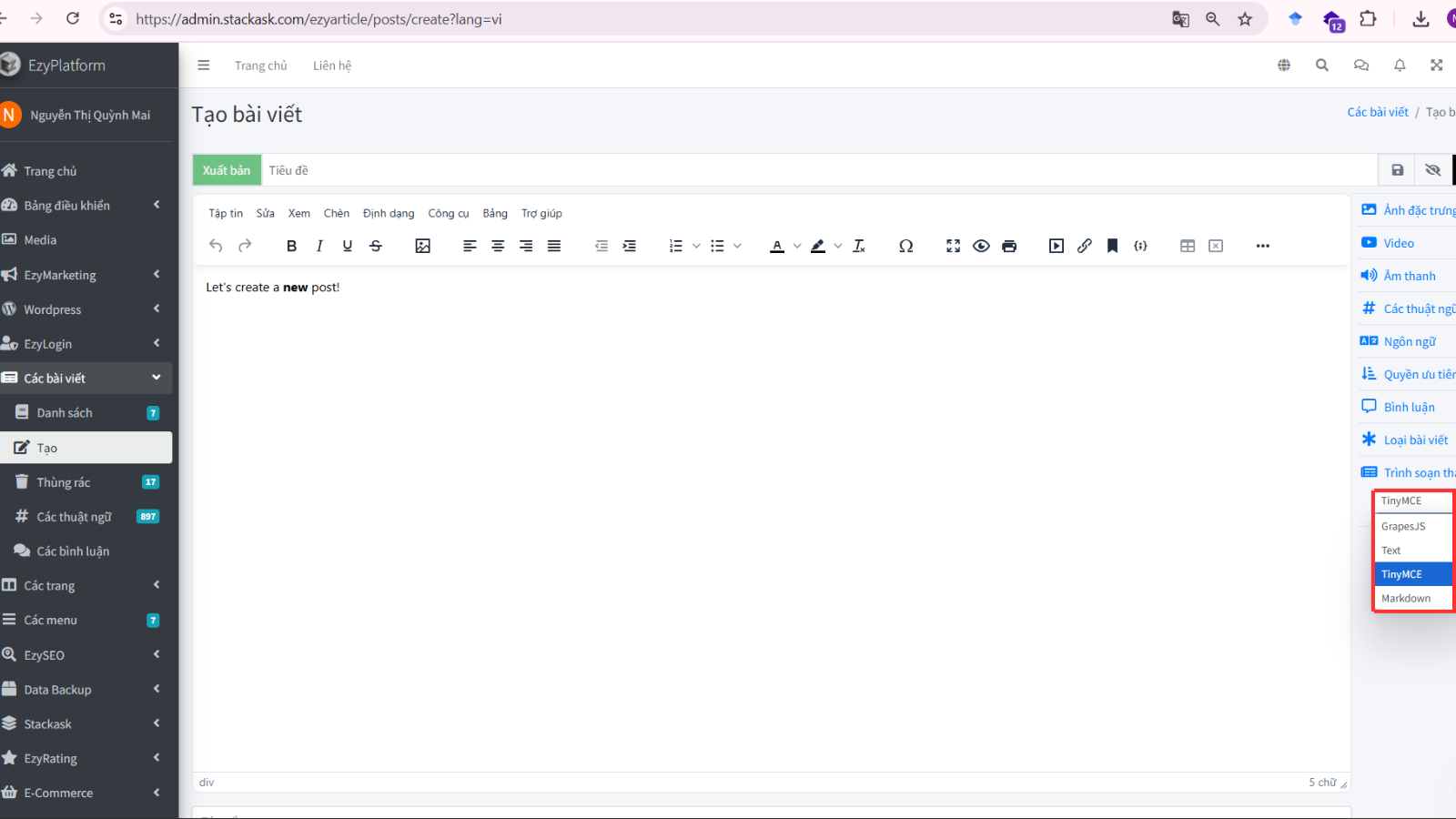Insert an anchor bookmark

[1112, 246]
